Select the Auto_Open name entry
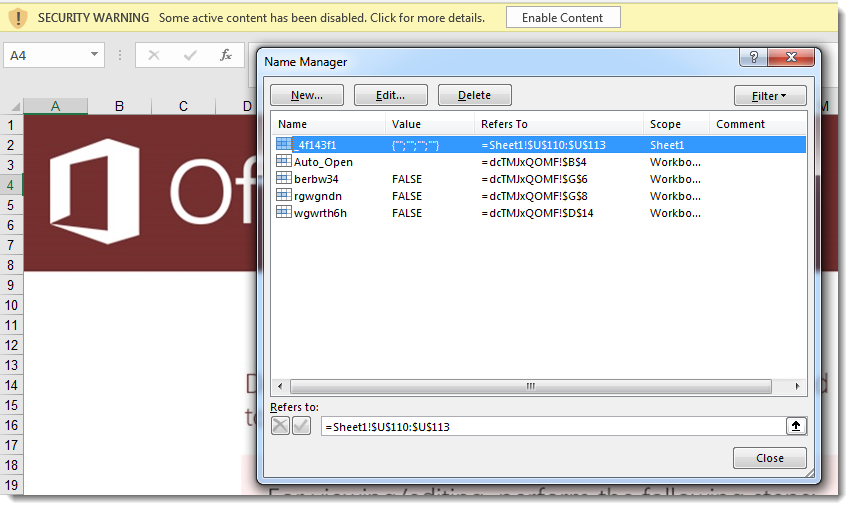The width and height of the screenshot is (853, 510). coord(322,162)
